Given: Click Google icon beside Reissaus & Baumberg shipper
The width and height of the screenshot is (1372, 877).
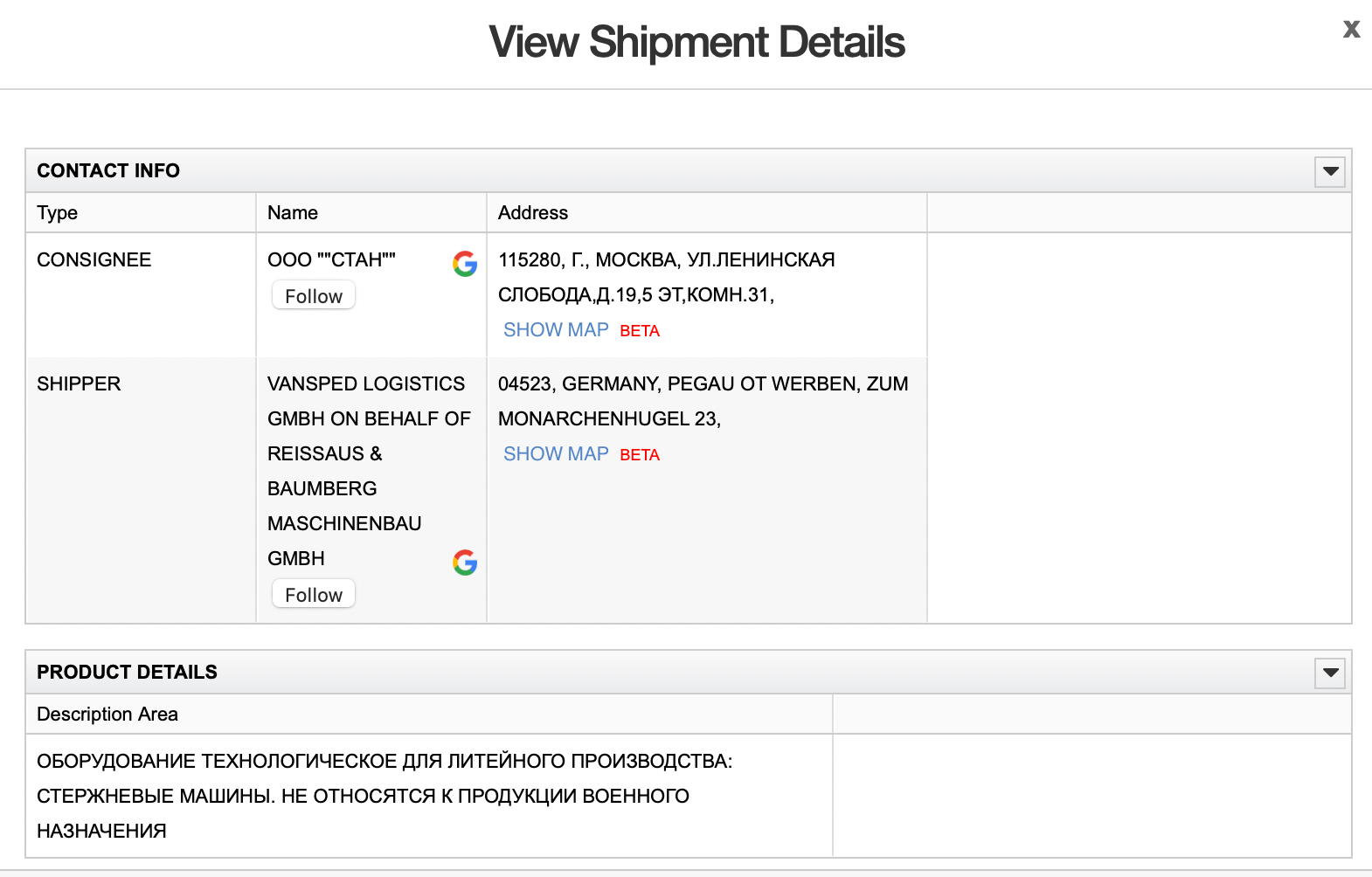Looking at the screenshot, I should (x=465, y=563).
